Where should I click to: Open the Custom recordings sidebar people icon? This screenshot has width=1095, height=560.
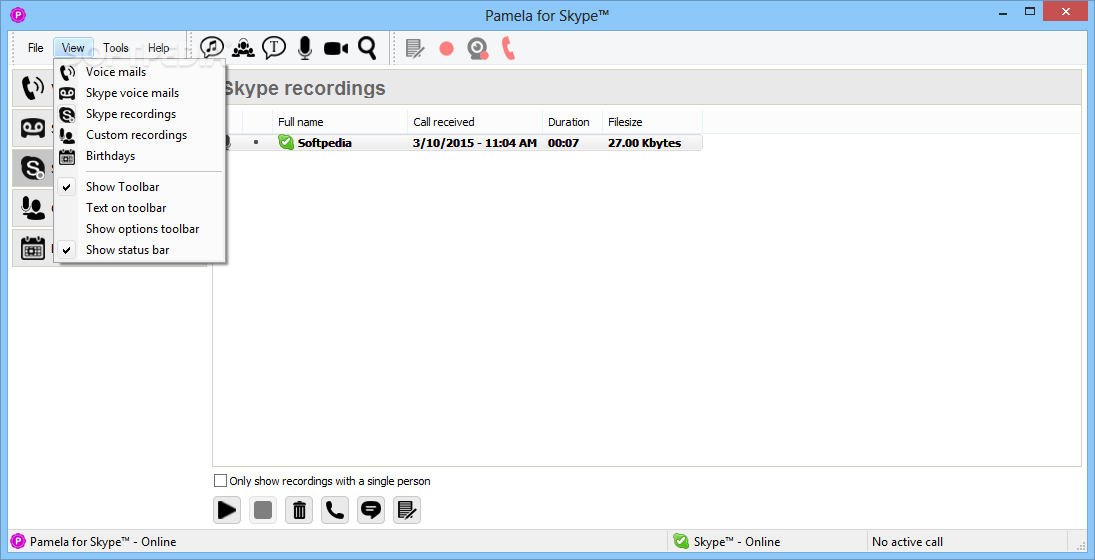[x=33, y=207]
